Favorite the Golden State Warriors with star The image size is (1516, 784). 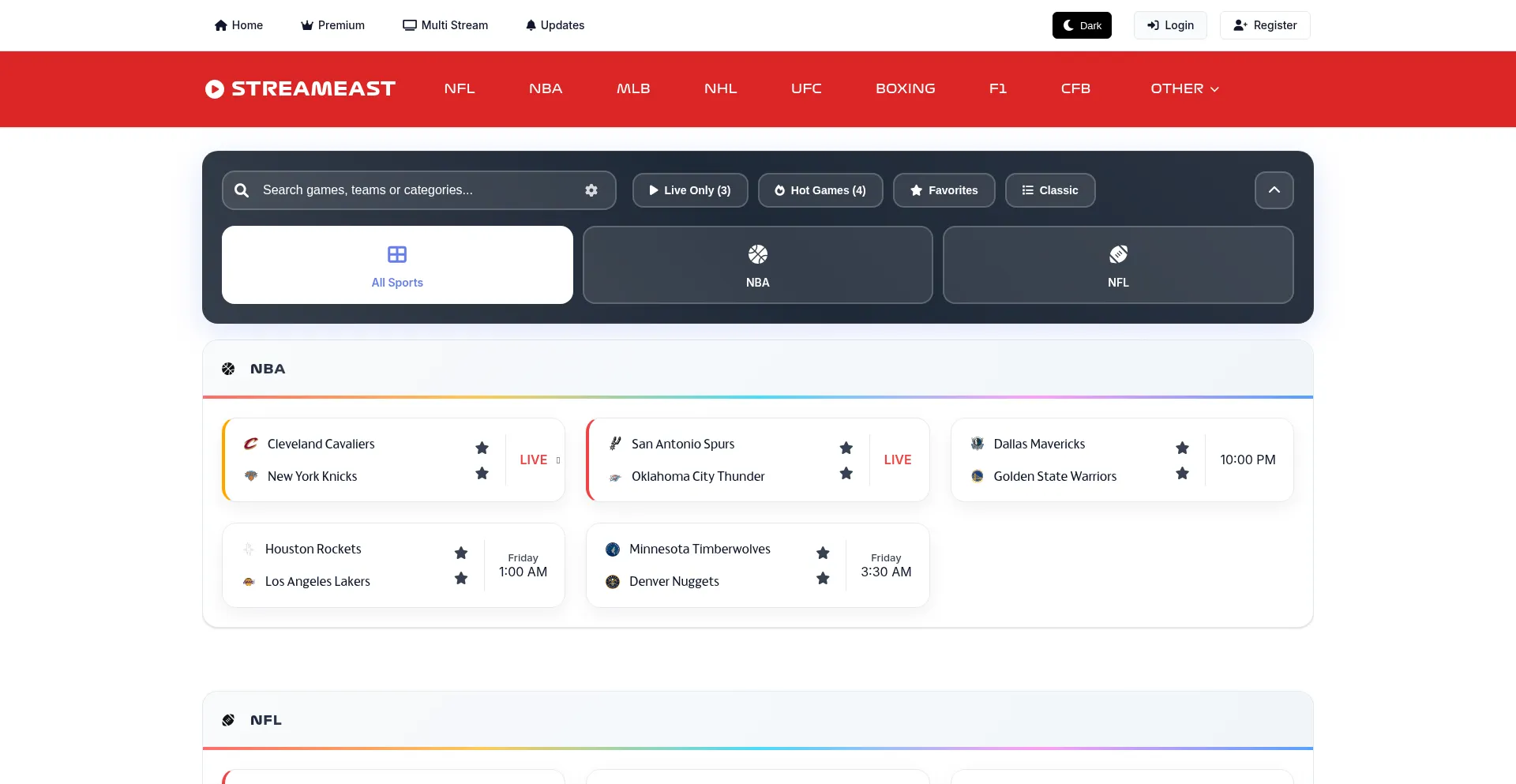[1182, 473]
